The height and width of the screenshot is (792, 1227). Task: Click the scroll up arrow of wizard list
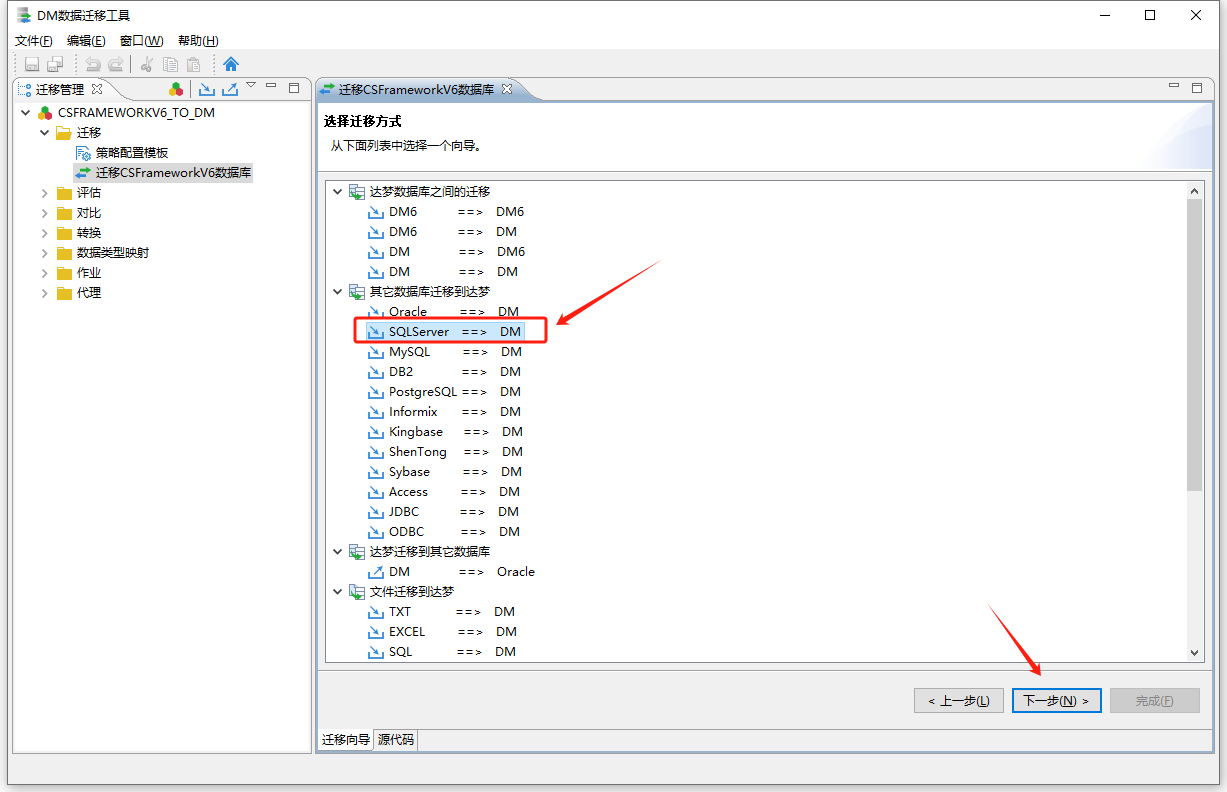1195,190
